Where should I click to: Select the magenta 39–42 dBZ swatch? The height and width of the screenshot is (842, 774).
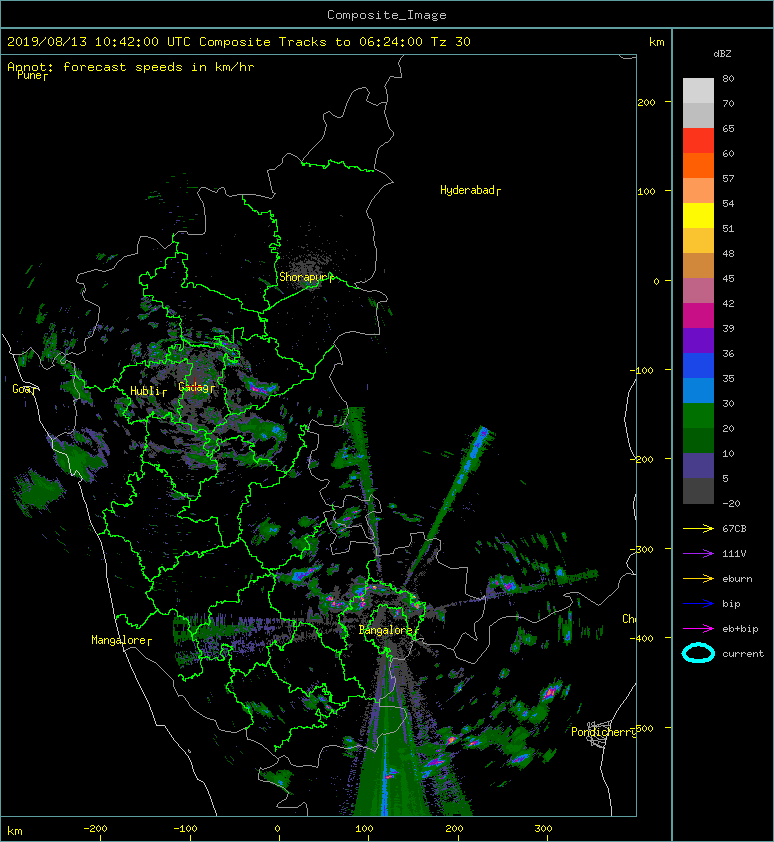pyautogui.click(x=698, y=315)
